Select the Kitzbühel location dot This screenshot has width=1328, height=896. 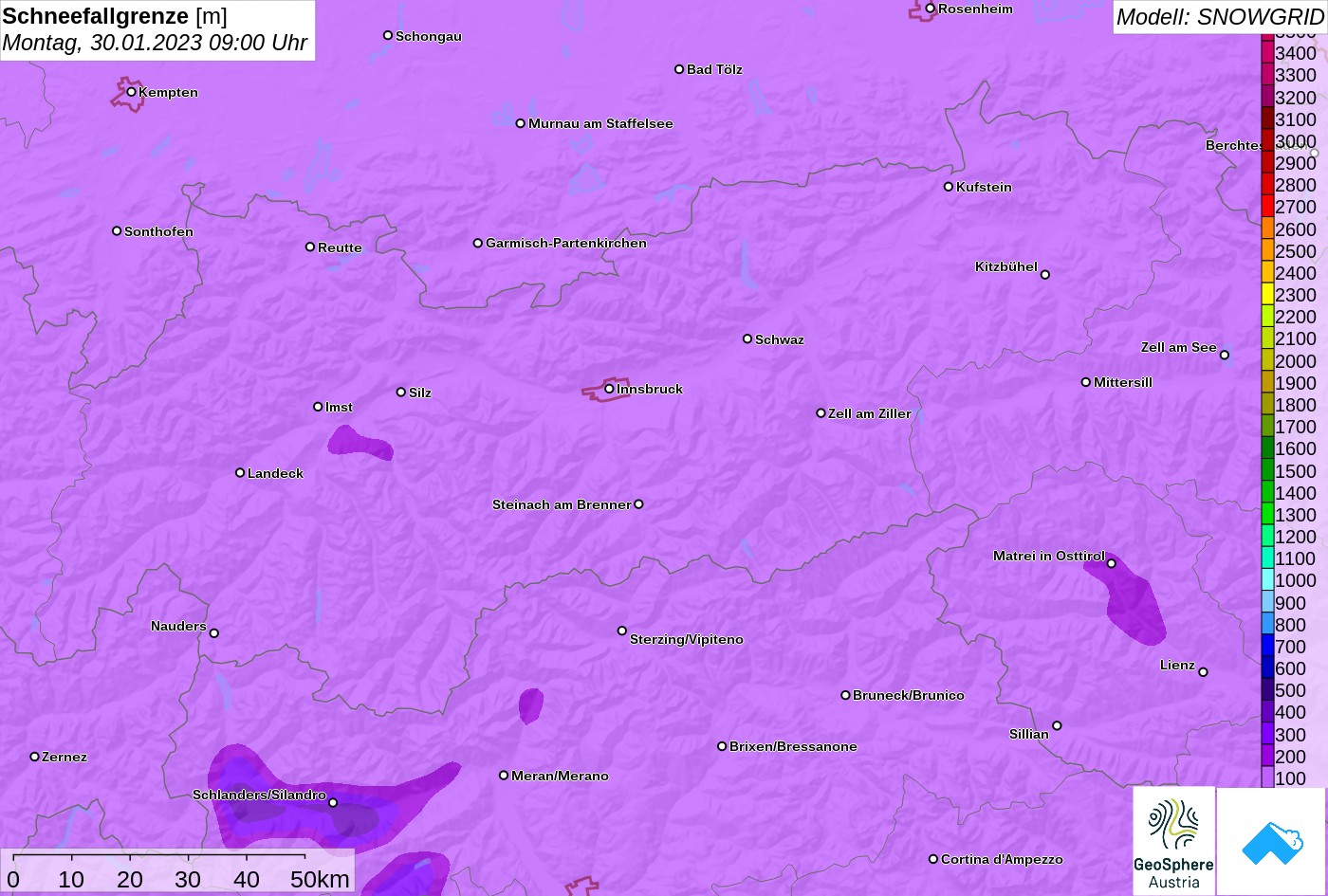click(x=1045, y=275)
